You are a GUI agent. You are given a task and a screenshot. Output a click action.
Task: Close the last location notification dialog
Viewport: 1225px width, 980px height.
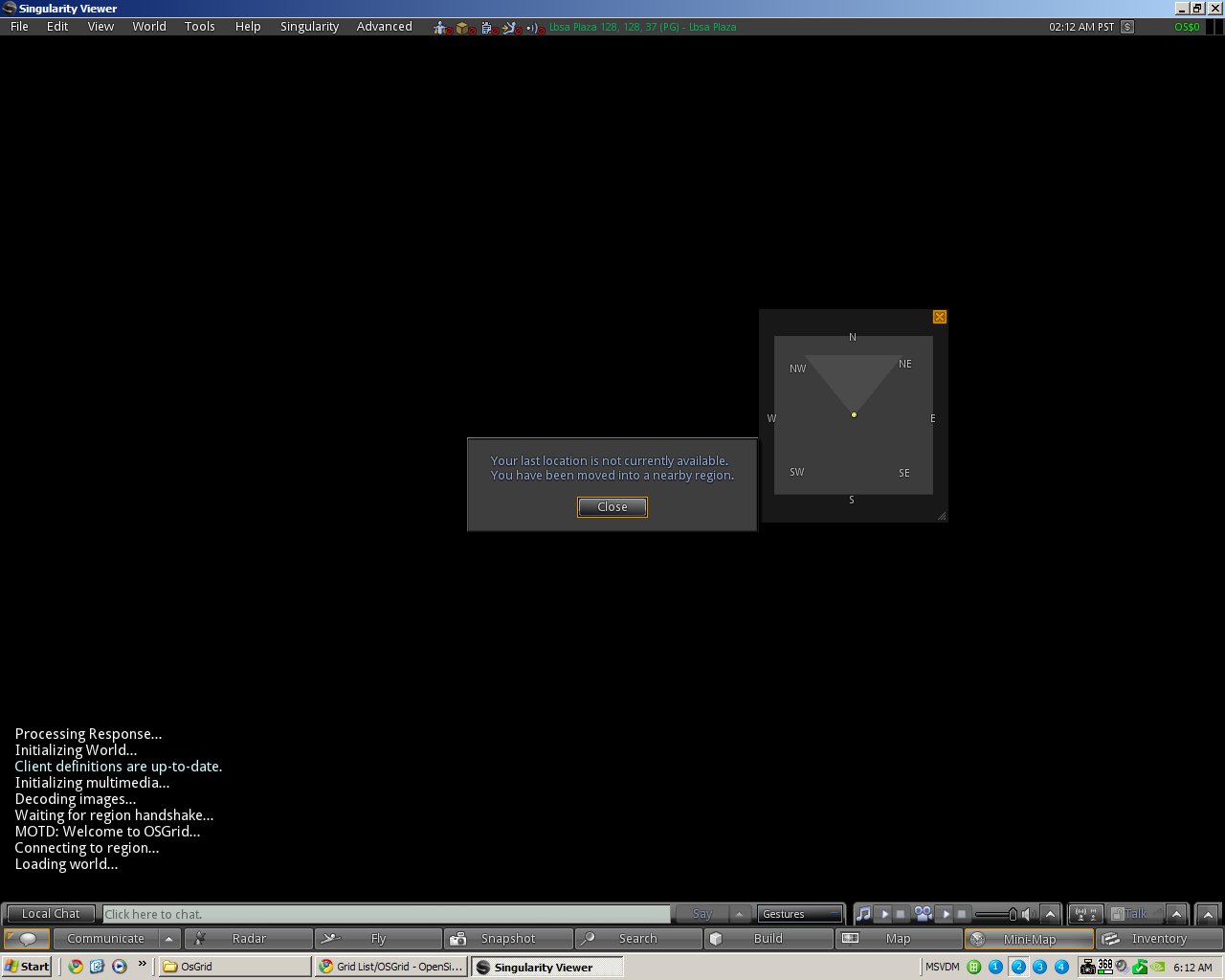[612, 507]
